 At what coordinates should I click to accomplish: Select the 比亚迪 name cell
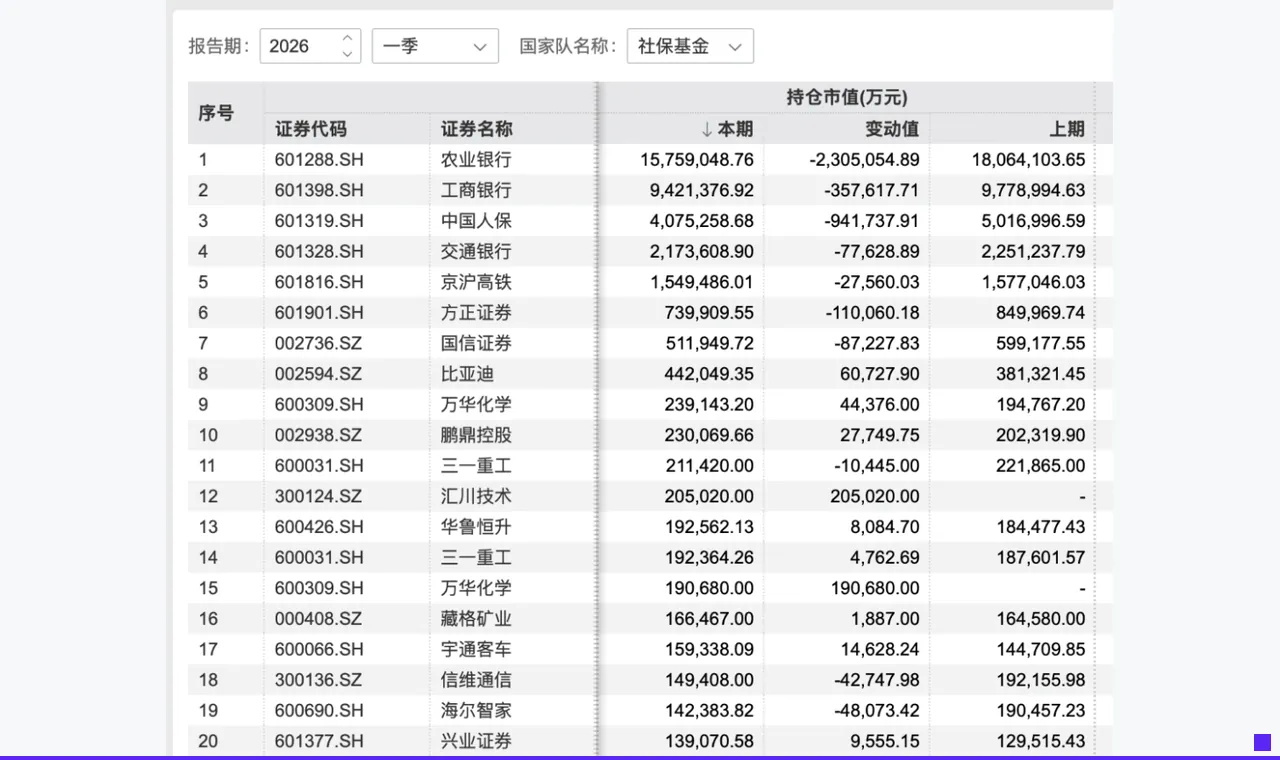[468, 374]
